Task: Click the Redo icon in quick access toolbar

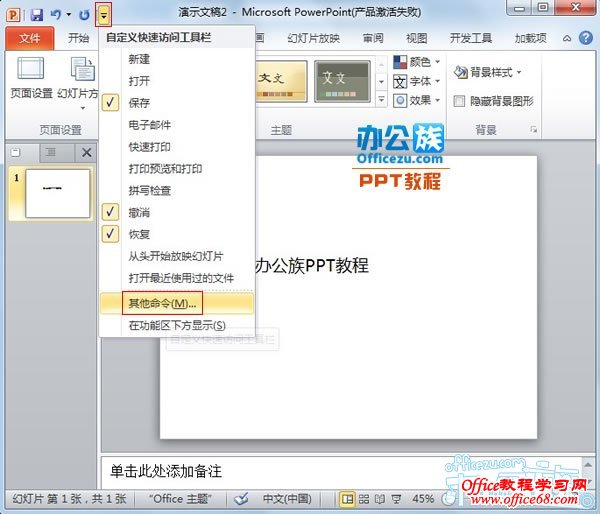Action: pyautogui.click(x=84, y=15)
